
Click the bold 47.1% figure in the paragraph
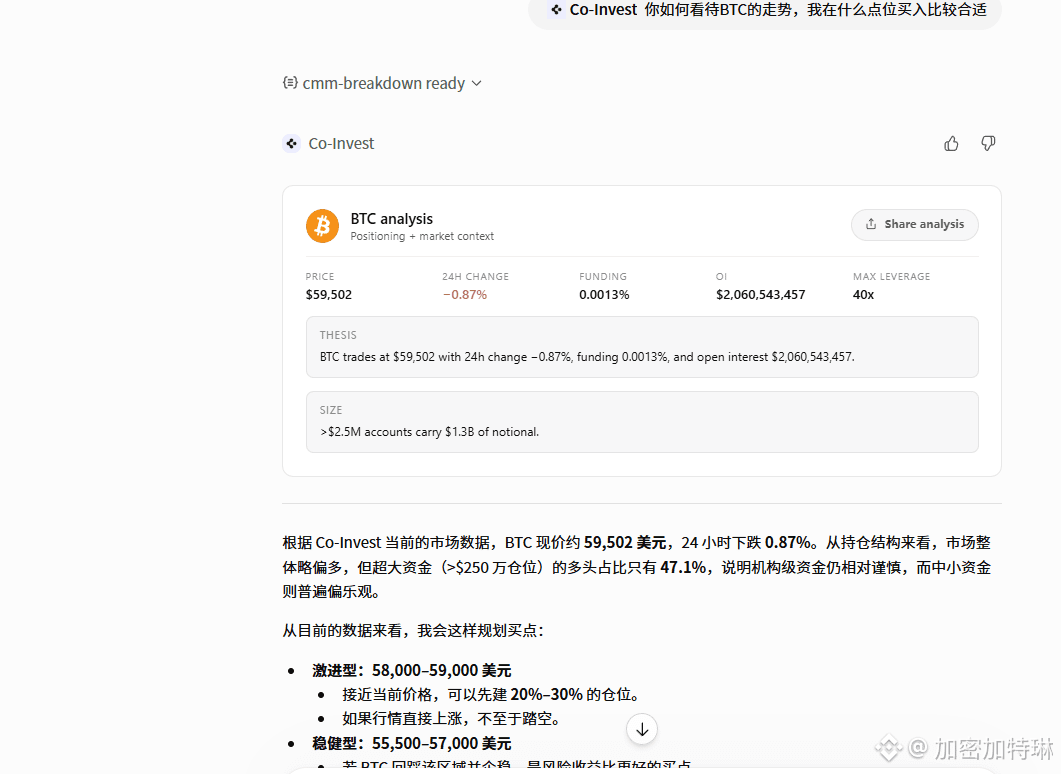coord(683,567)
